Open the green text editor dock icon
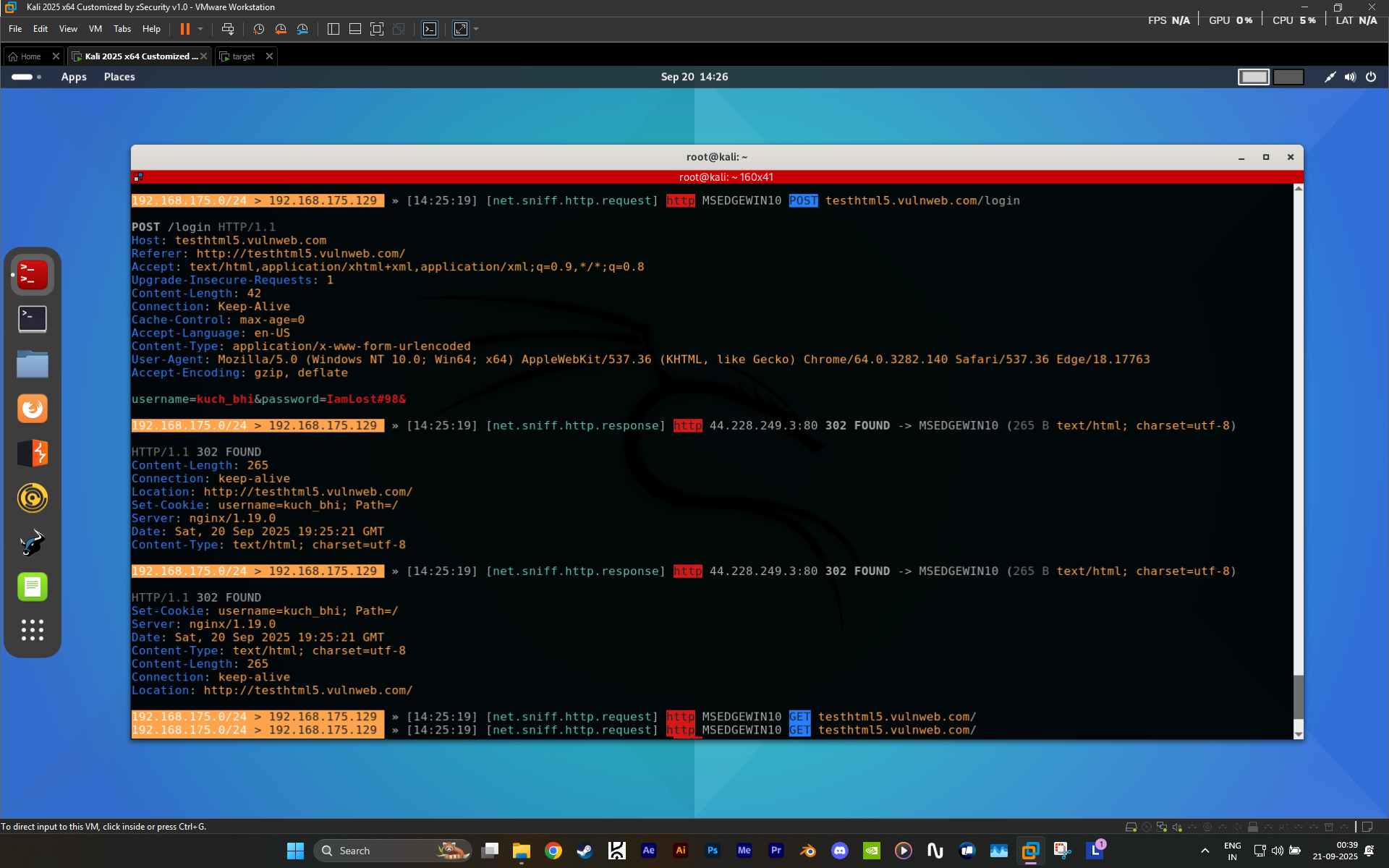 click(32, 587)
